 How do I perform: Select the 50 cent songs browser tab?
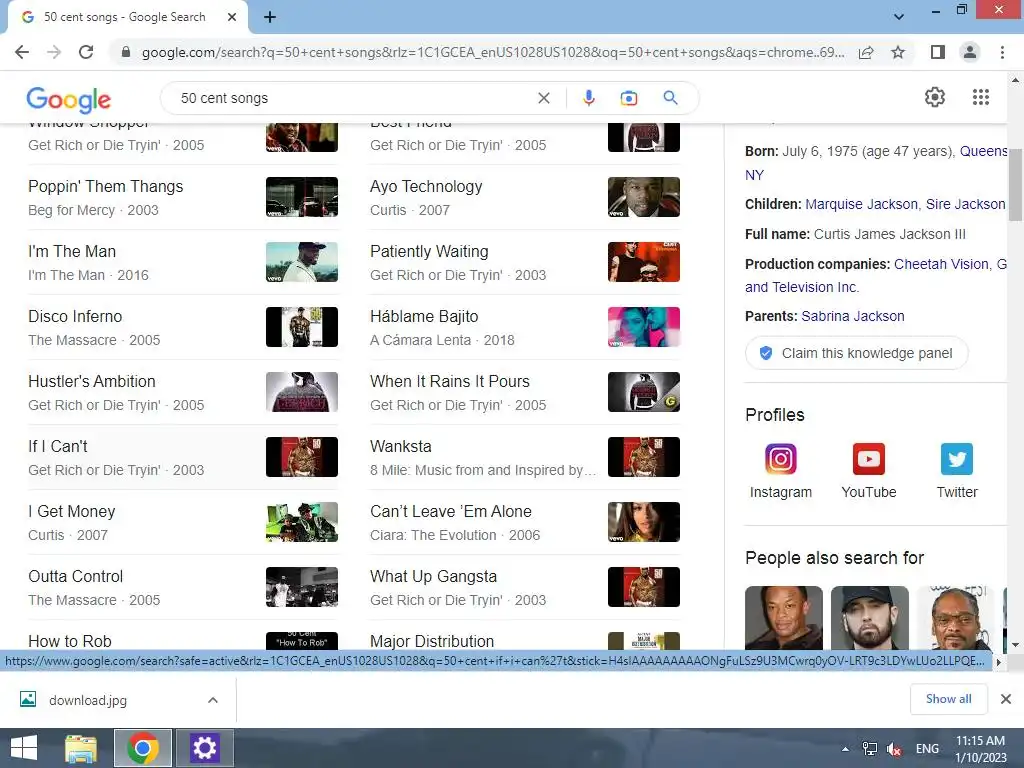click(x=127, y=17)
